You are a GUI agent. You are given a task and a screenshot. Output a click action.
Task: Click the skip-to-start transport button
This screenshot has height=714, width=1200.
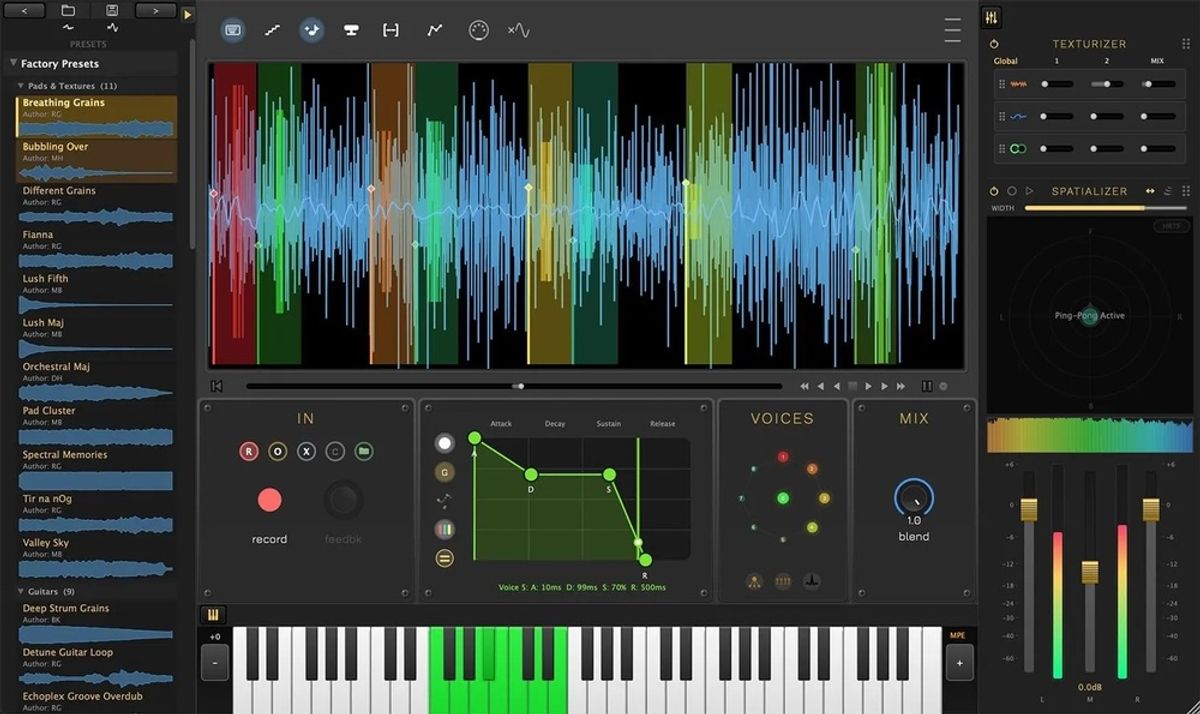(216, 386)
